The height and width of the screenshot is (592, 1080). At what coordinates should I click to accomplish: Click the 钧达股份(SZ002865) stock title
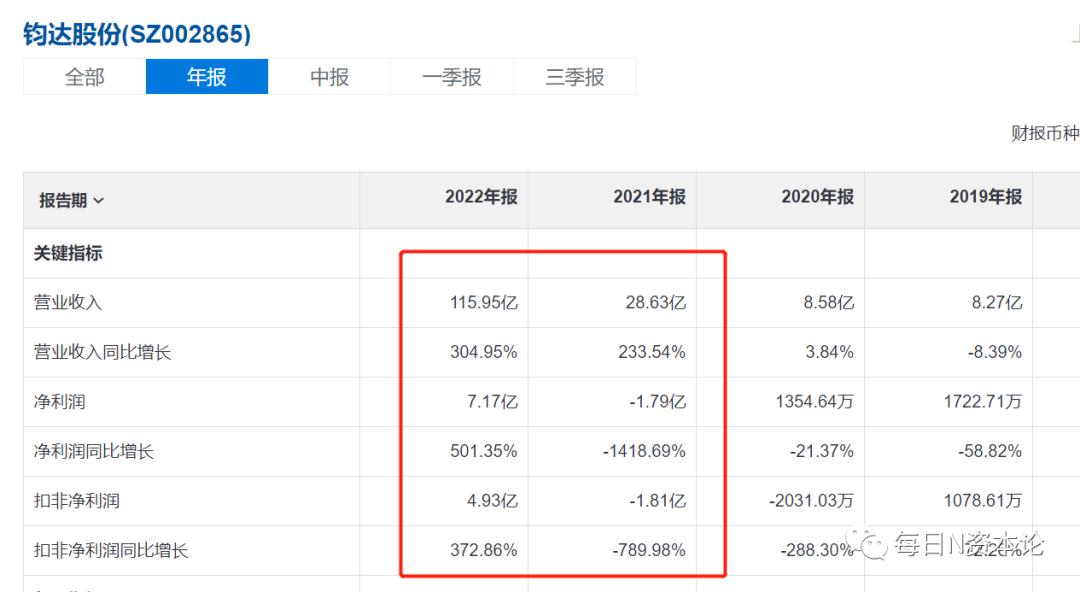pyautogui.click(x=137, y=34)
